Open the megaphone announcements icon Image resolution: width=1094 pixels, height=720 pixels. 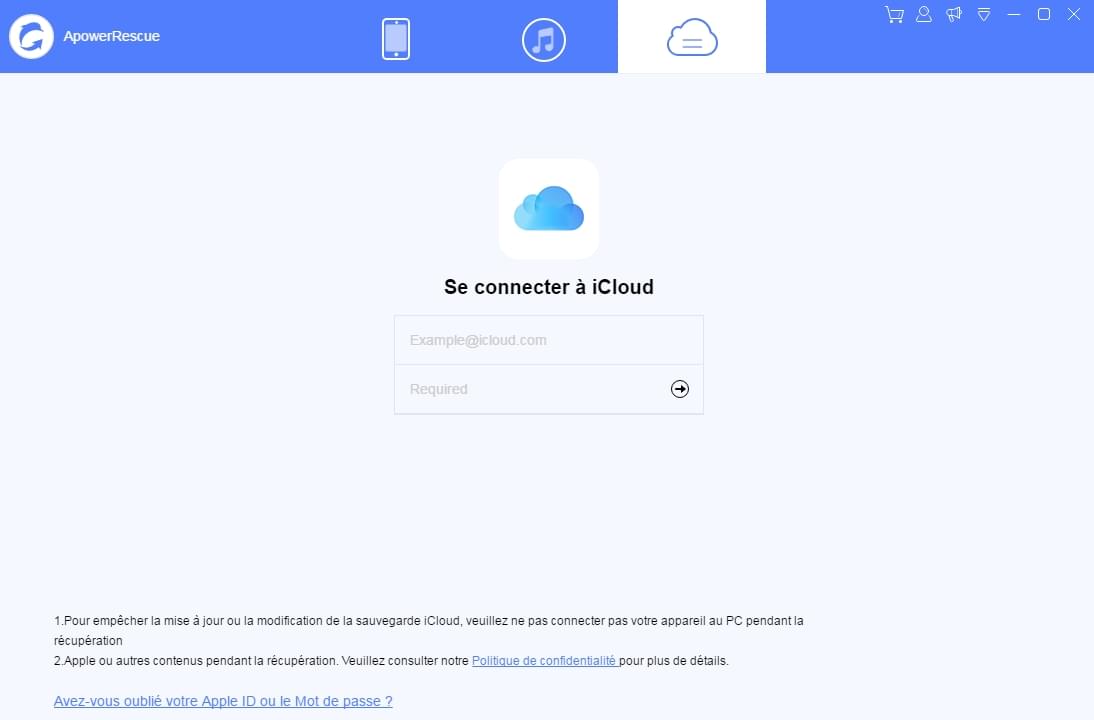[x=953, y=14]
